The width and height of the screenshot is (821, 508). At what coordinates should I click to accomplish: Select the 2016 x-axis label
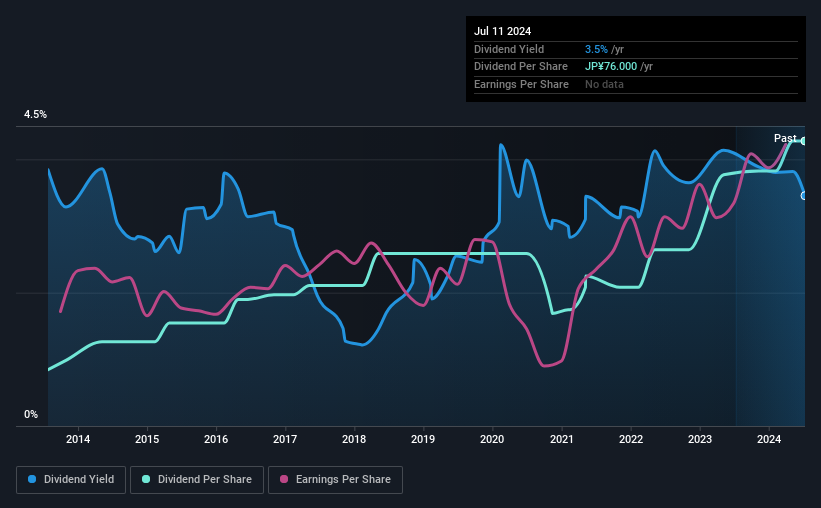point(216,439)
